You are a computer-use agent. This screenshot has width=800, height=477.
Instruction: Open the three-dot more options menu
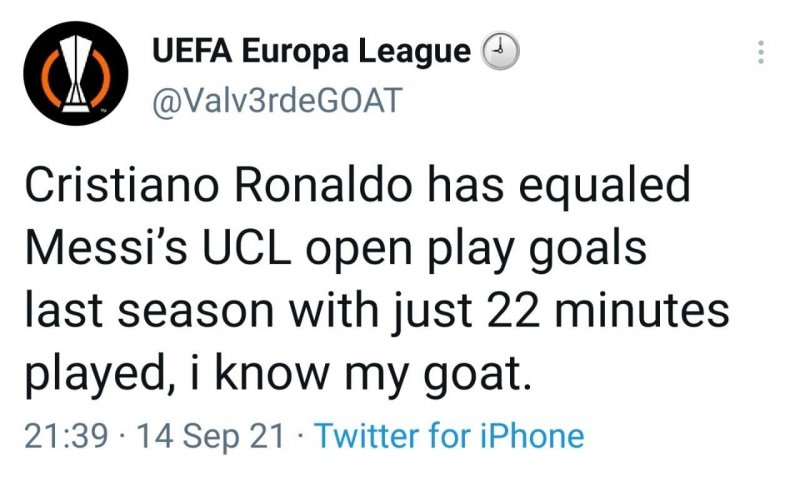[761, 51]
